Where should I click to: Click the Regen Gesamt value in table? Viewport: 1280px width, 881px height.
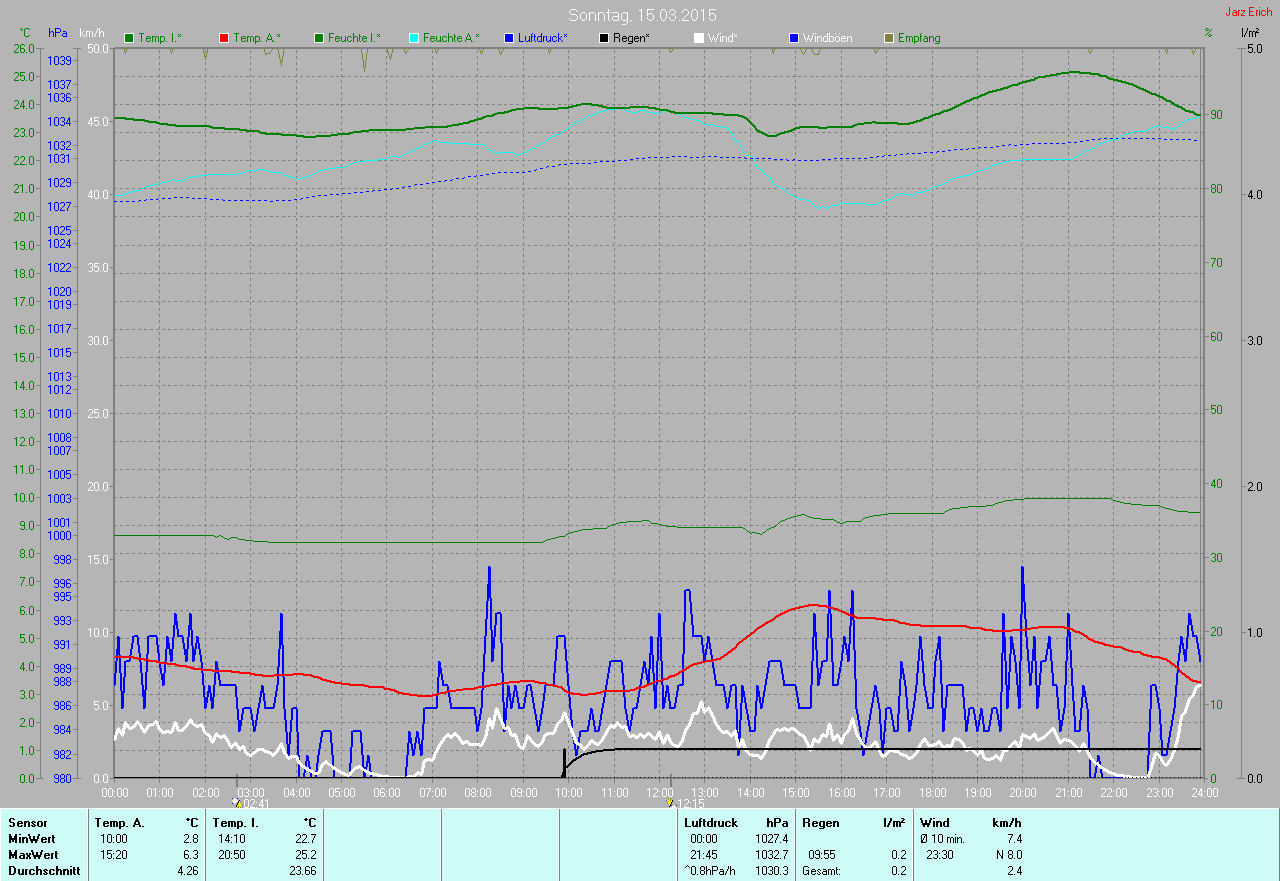(898, 871)
